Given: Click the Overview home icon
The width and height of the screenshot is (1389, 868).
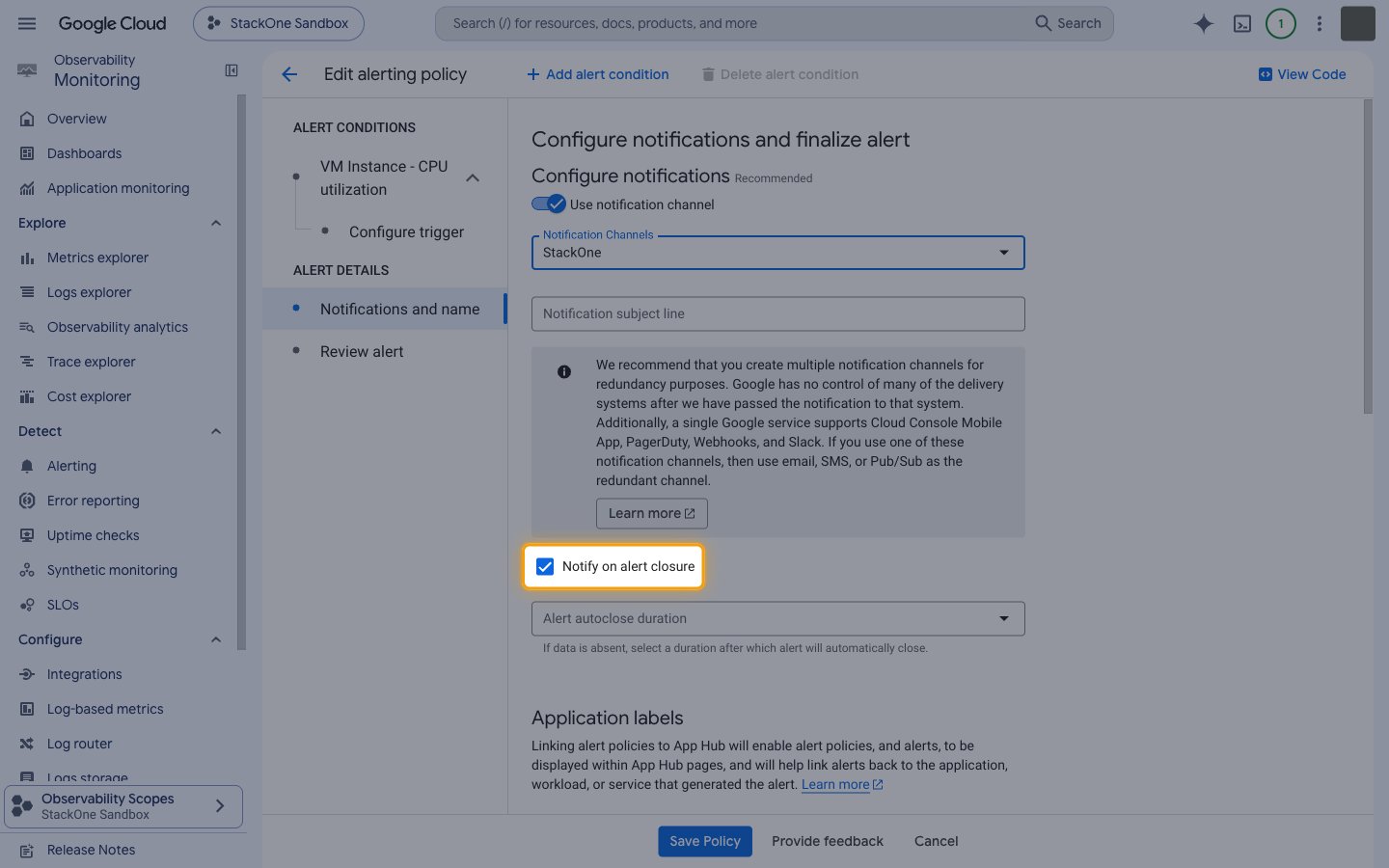Looking at the screenshot, I should (27, 119).
